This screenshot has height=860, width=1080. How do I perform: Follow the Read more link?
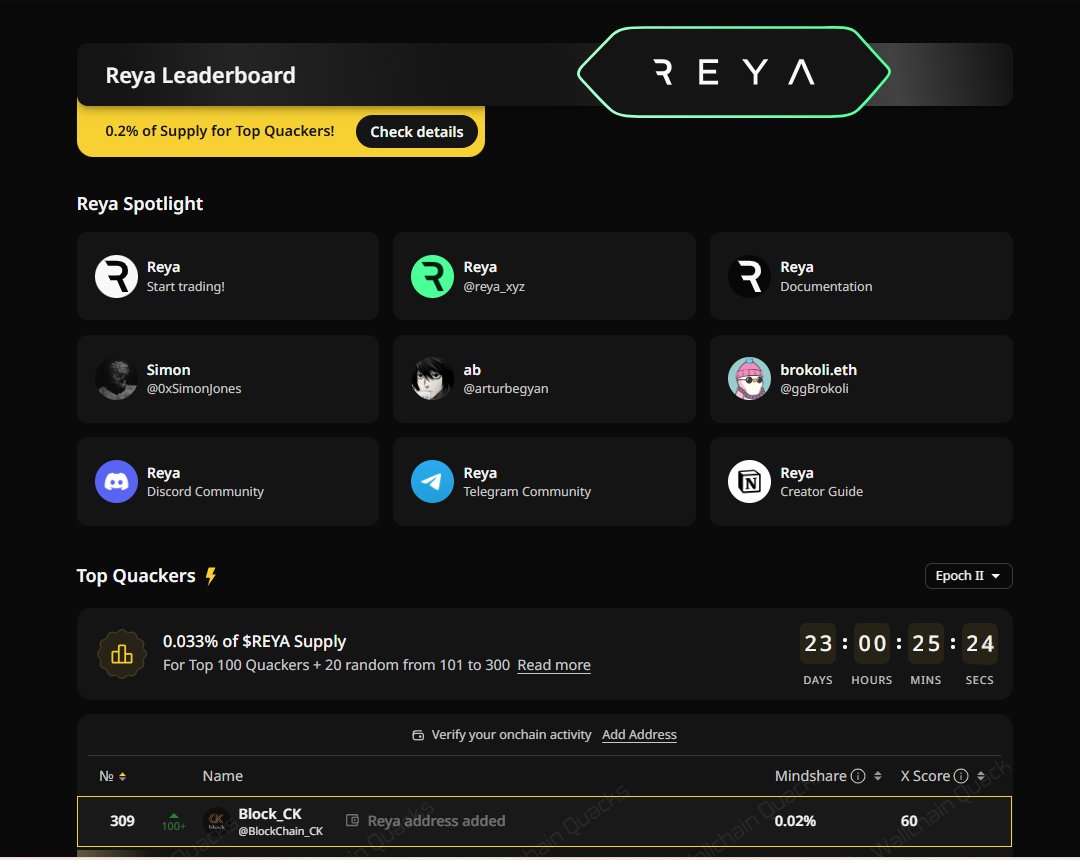554,665
